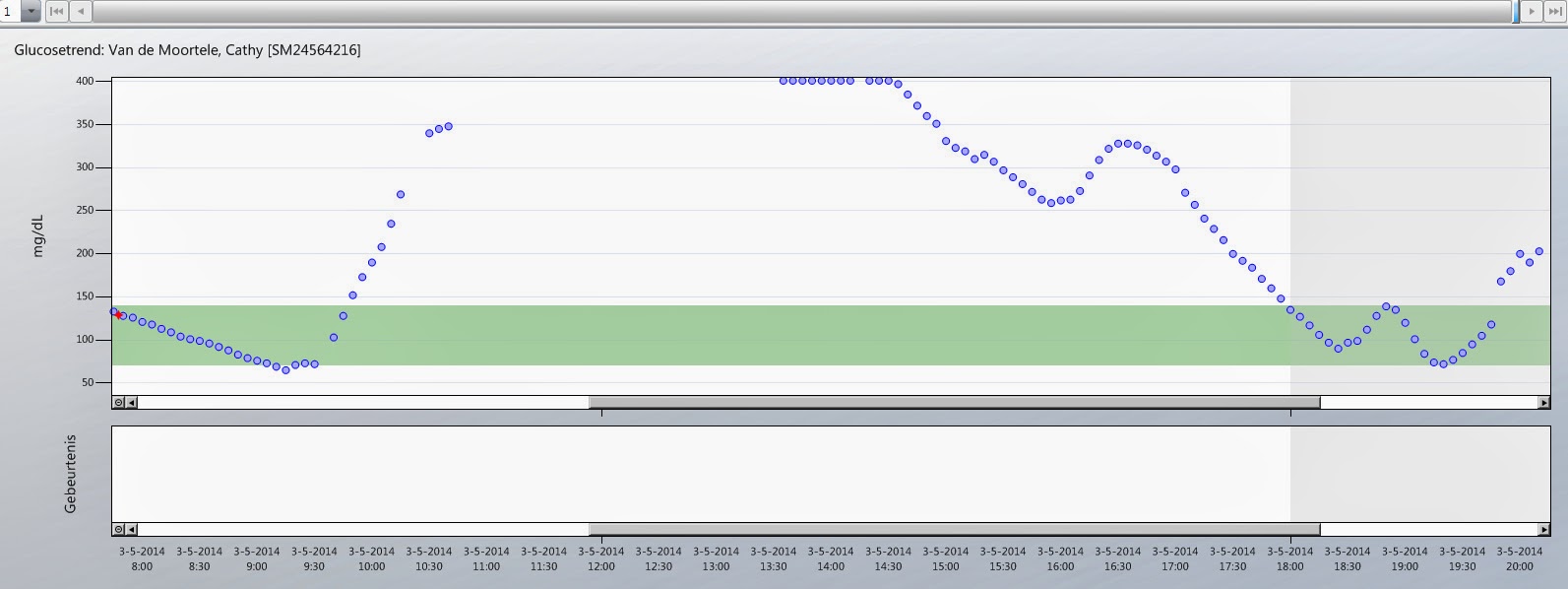Click the 400 y-axis value

(x=85, y=81)
